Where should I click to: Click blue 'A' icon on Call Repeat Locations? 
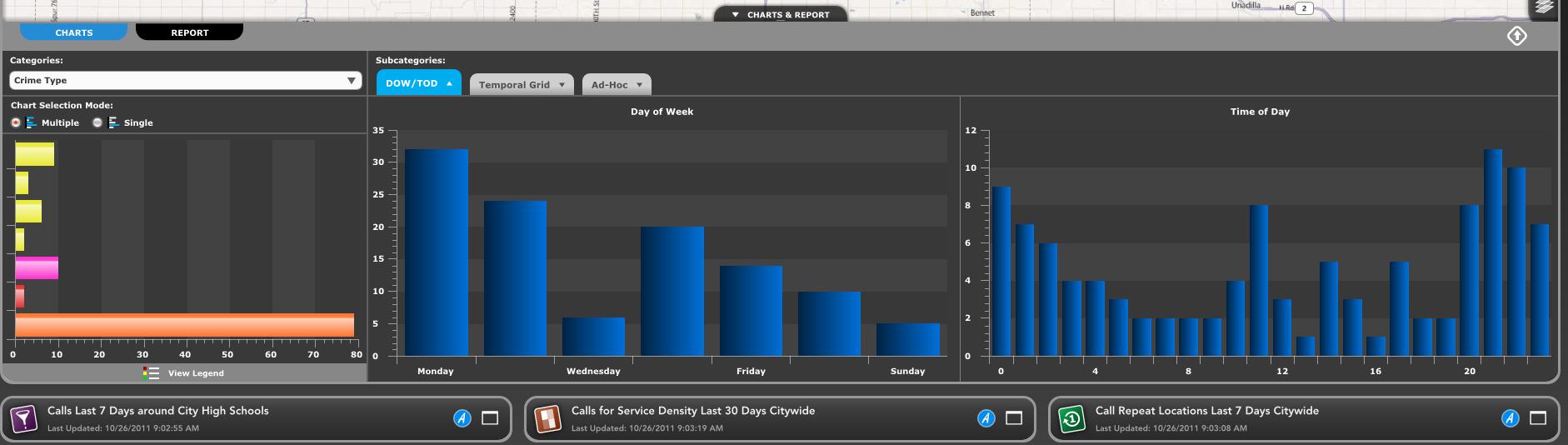pos(1510,418)
